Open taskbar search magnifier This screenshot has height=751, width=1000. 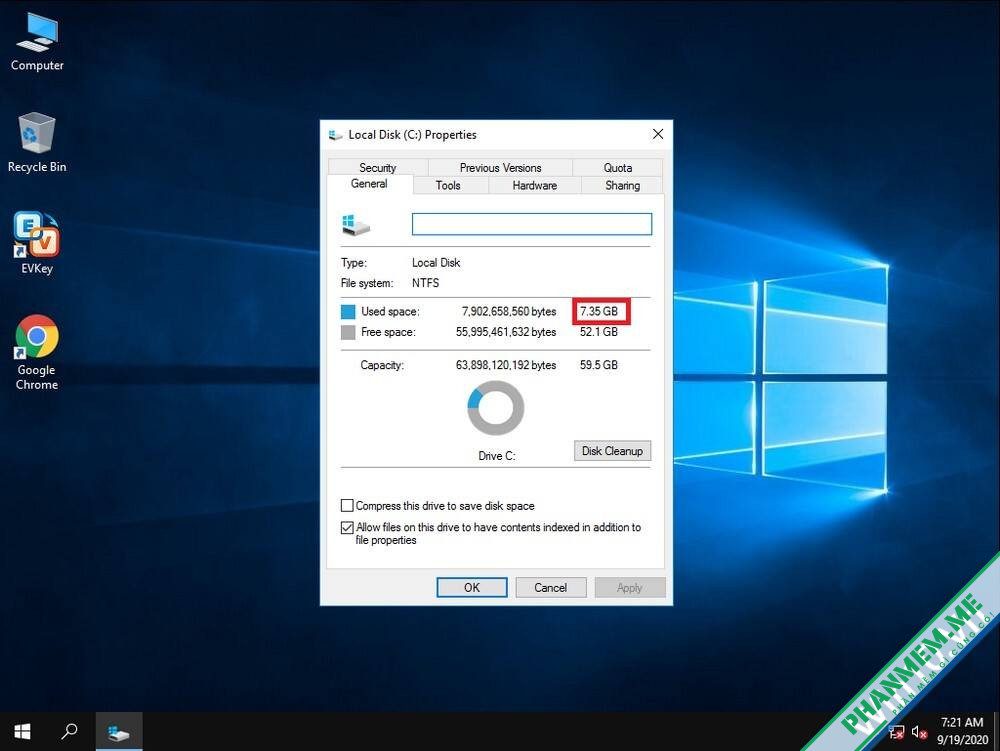coord(70,731)
